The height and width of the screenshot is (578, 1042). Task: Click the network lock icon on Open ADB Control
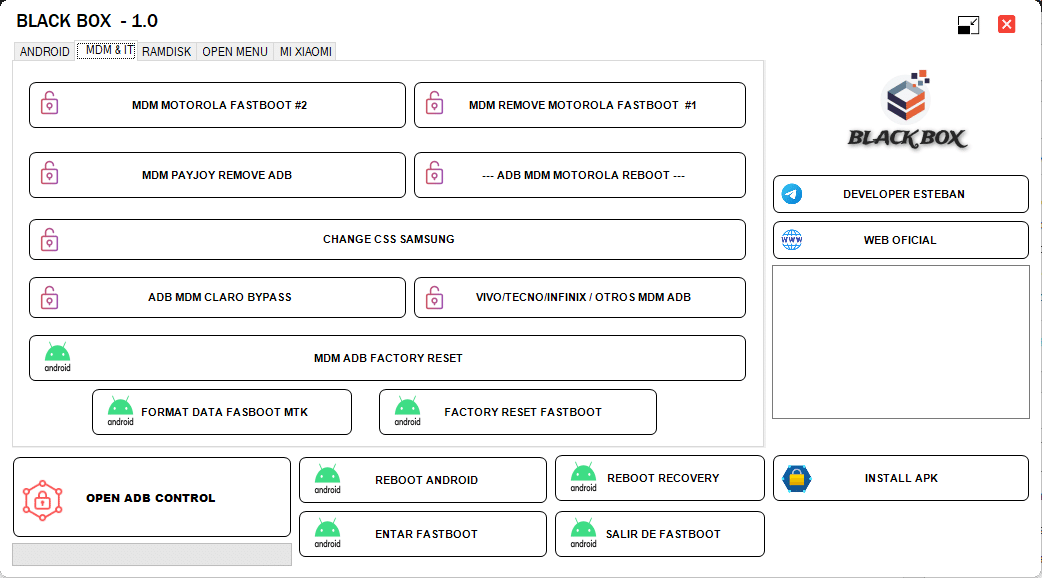43,498
